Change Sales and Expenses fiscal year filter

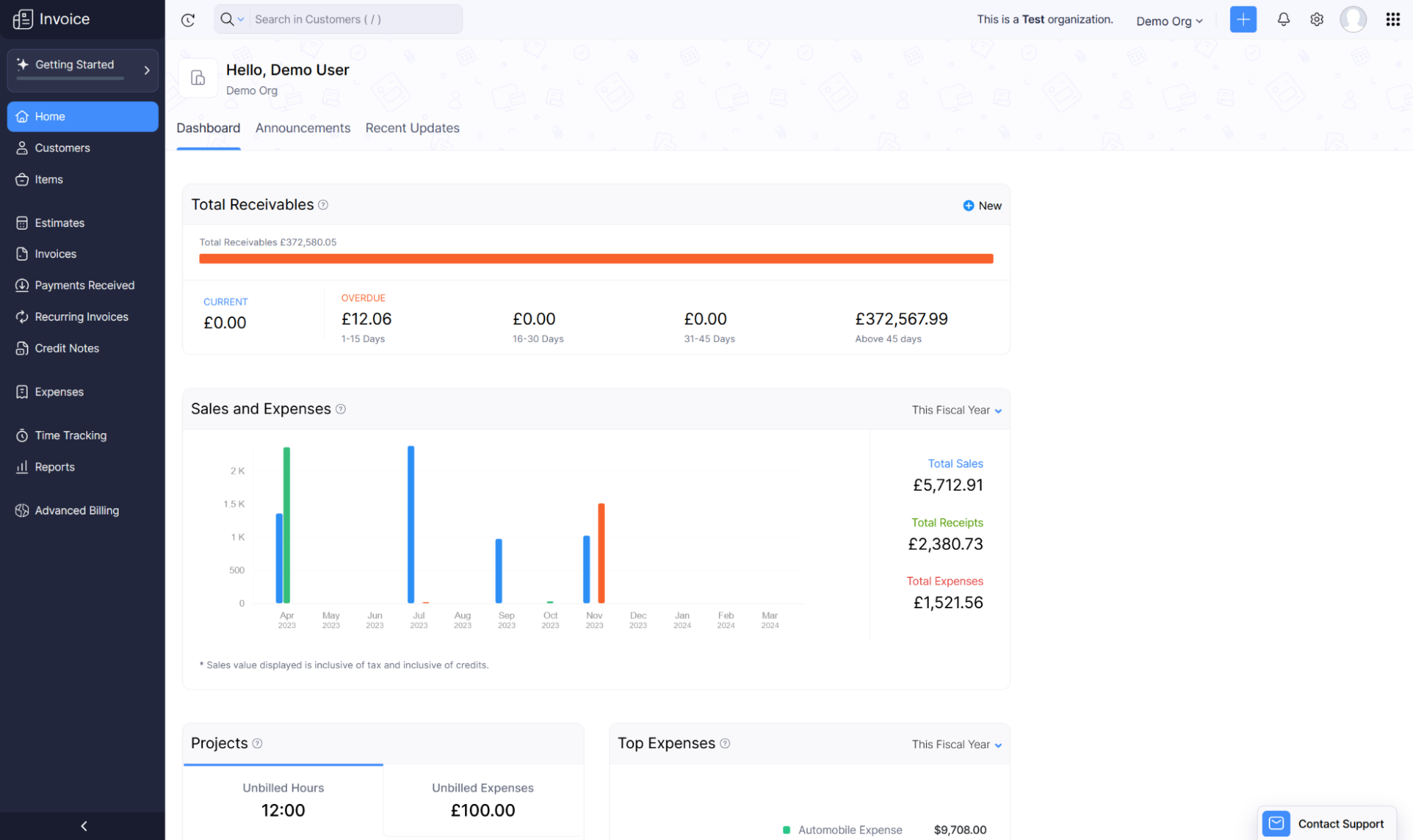956,410
